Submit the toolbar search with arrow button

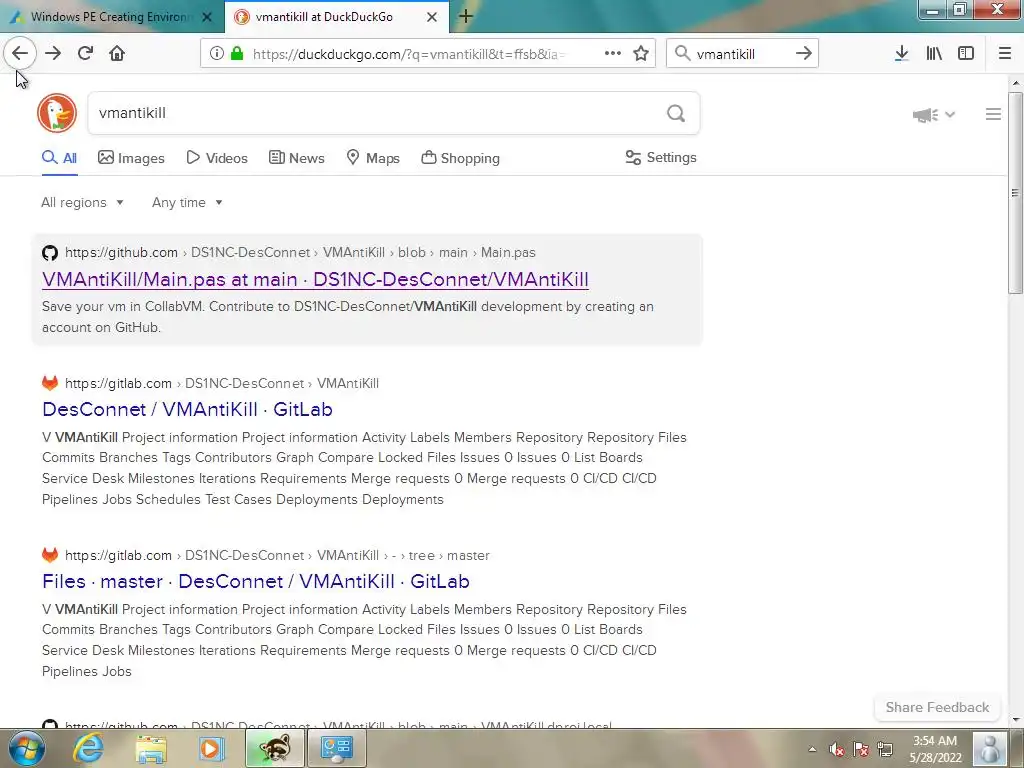pyautogui.click(x=804, y=54)
